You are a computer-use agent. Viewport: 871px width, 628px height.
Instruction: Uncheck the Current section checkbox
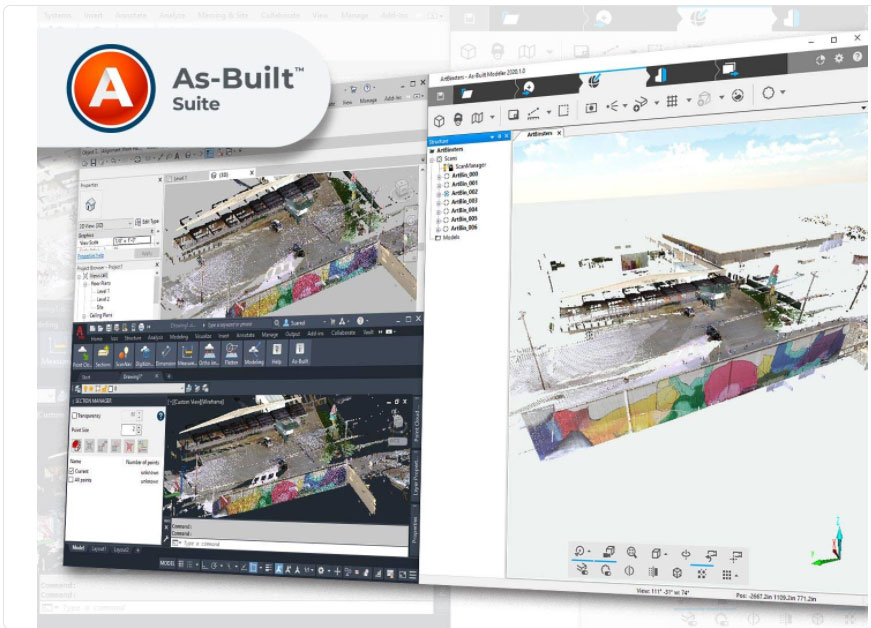pyautogui.click(x=71, y=470)
